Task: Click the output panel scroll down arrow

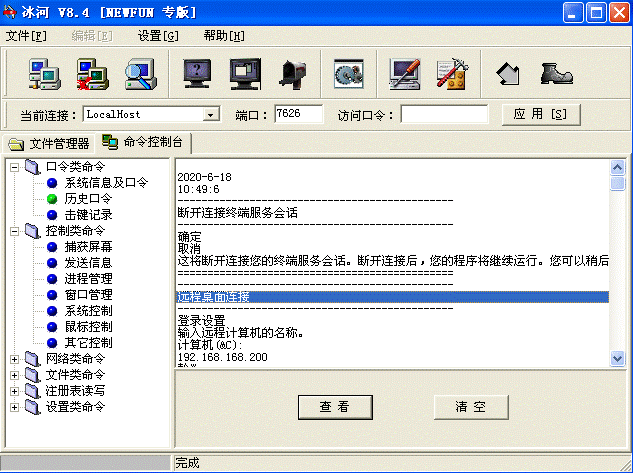Action: click(617, 358)
